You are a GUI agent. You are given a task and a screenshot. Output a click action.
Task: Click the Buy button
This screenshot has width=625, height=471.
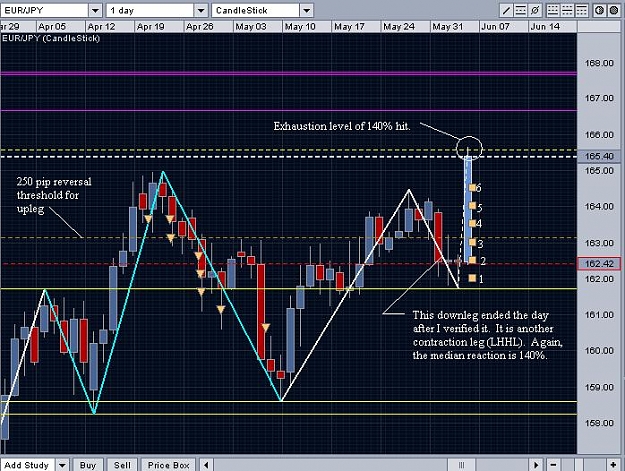[x=88, y=465]
